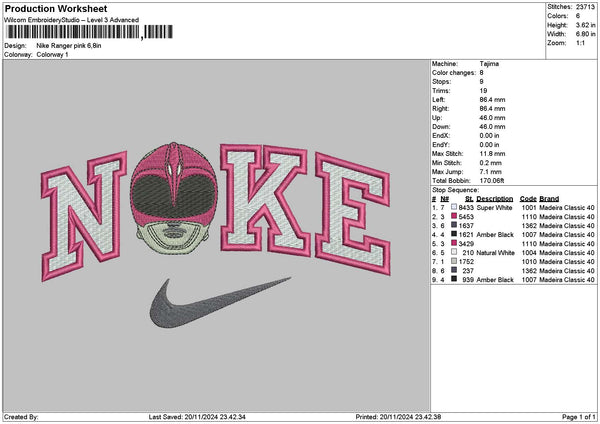
Task: Click the Colors count '6'
Action: coord(577,16)
